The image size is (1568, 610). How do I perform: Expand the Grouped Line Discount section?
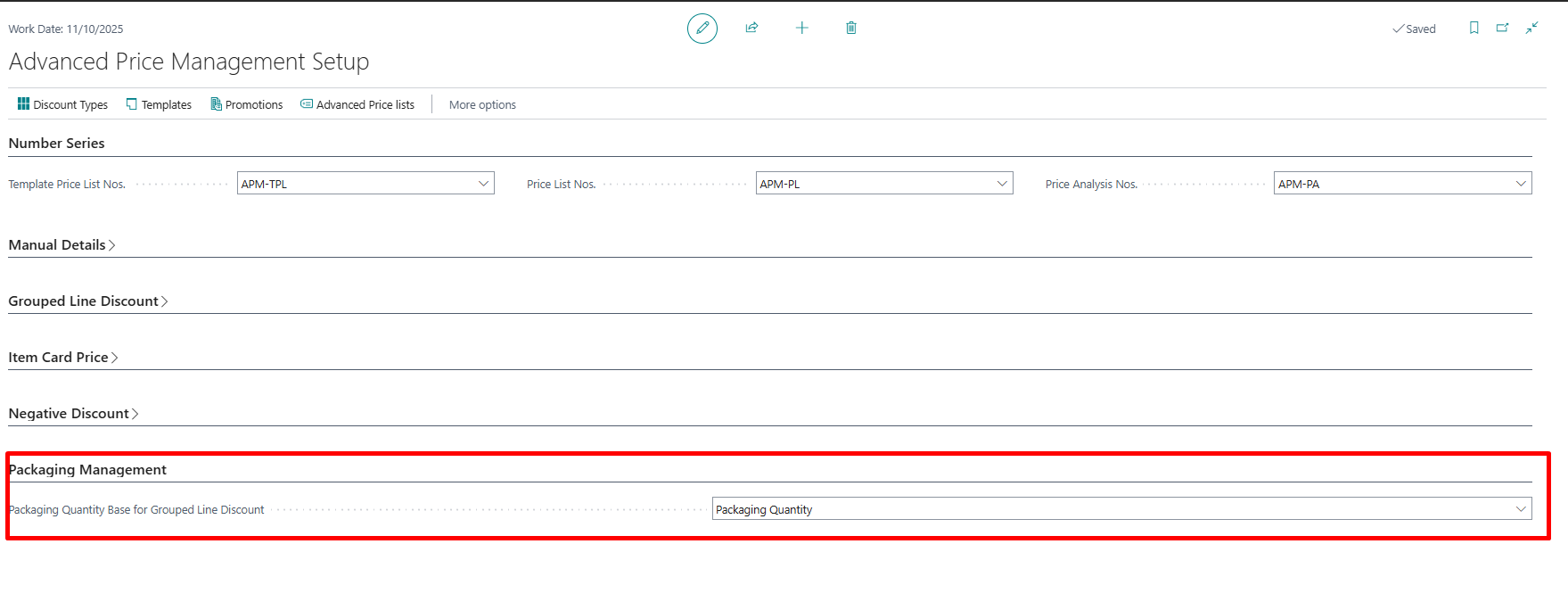87,301
